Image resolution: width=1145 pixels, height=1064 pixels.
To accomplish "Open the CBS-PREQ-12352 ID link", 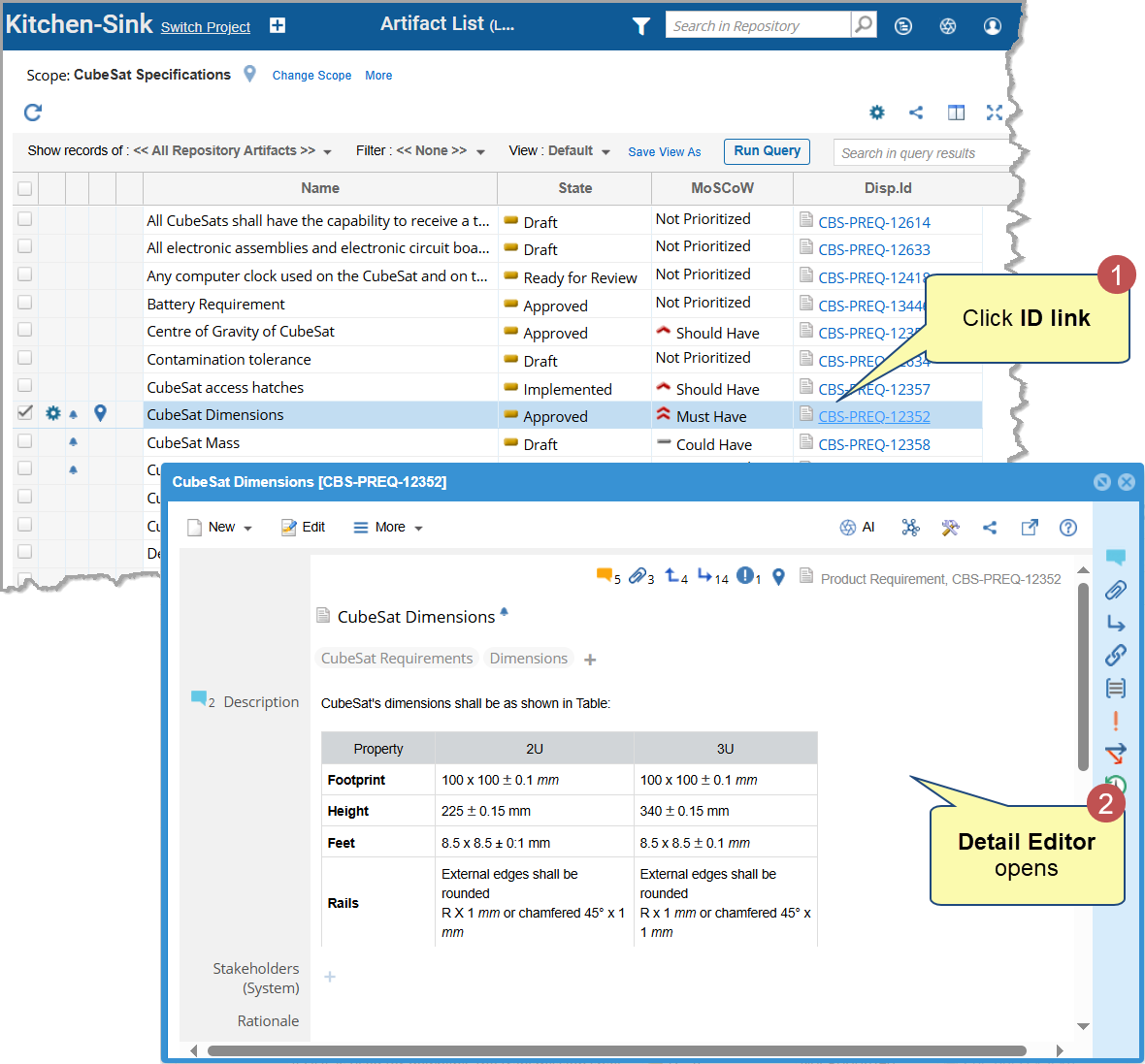I will click(873, 417).
